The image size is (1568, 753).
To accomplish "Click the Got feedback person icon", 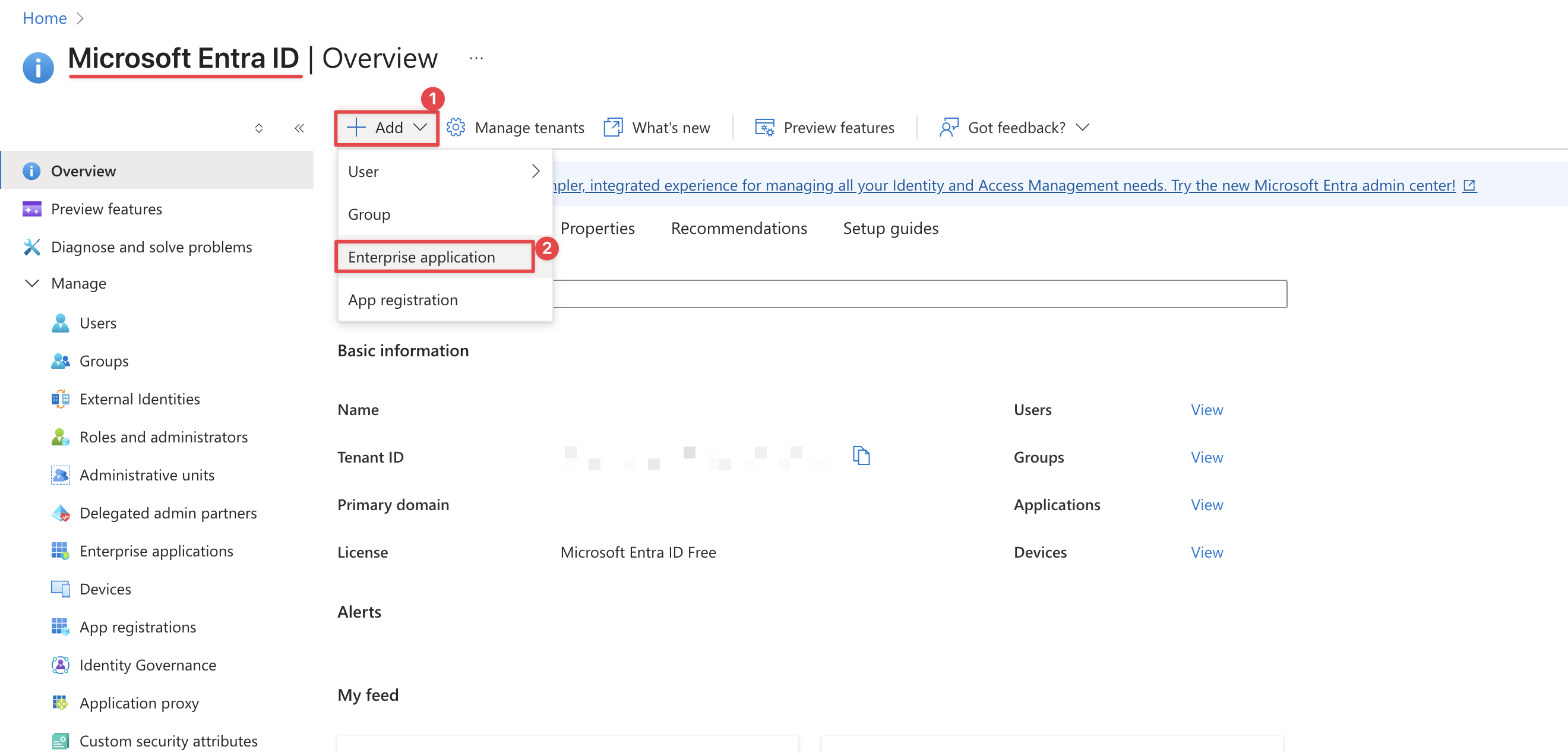I will click(x=949, y=127).
